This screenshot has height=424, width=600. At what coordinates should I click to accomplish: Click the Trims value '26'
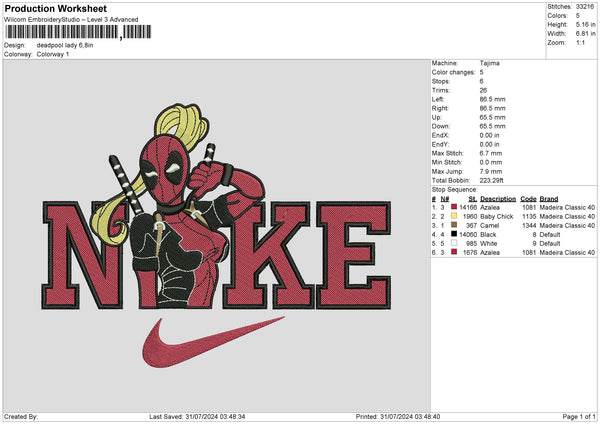point(483,90)
